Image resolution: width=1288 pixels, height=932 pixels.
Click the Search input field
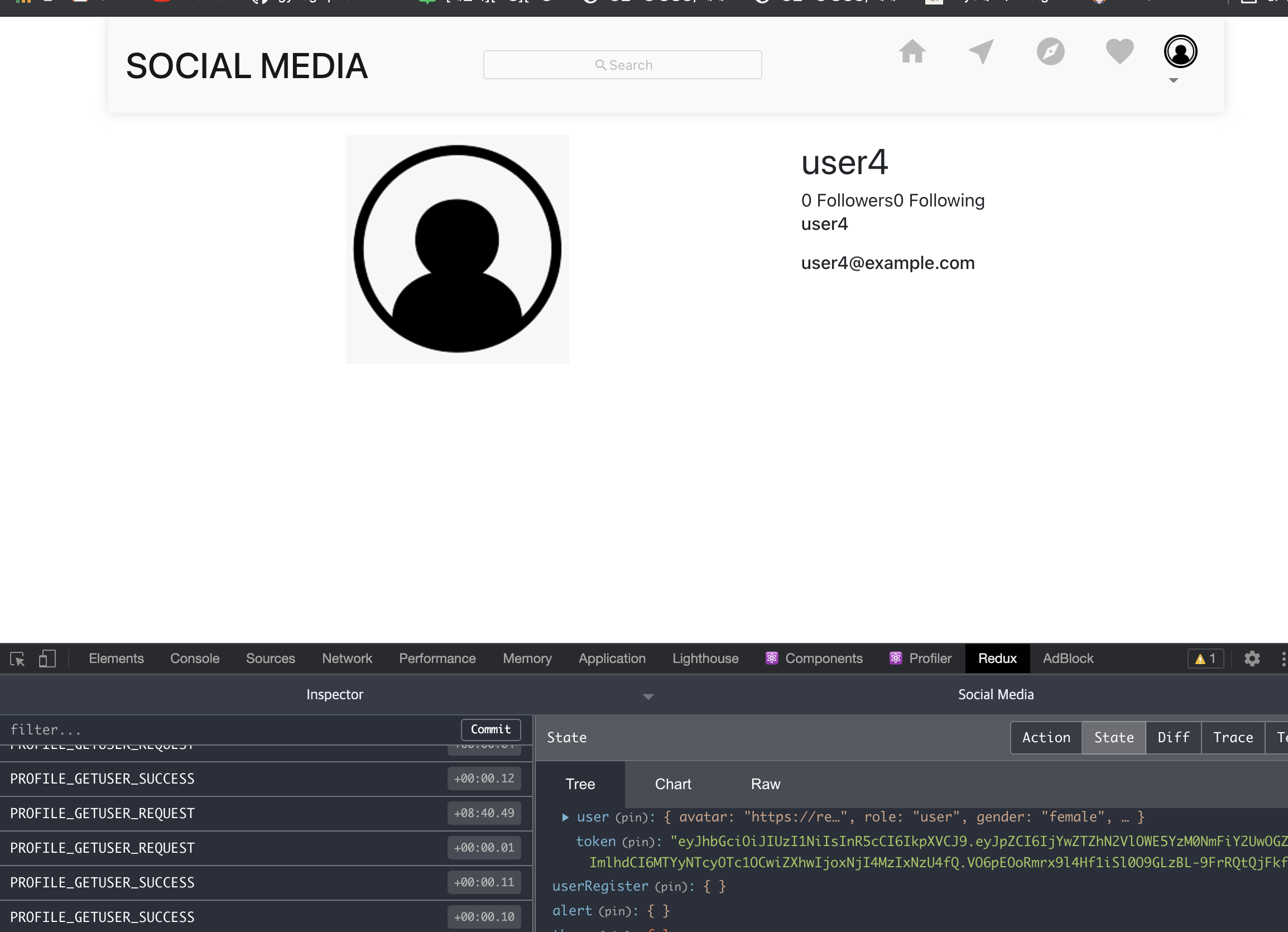pyautogui.click(x=622, y=65)
